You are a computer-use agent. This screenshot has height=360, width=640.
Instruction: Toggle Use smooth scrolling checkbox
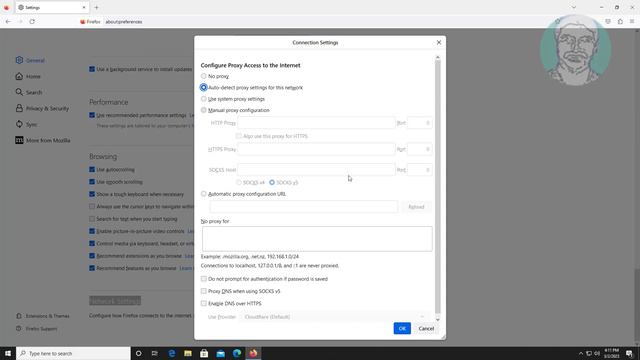point(92,182)
